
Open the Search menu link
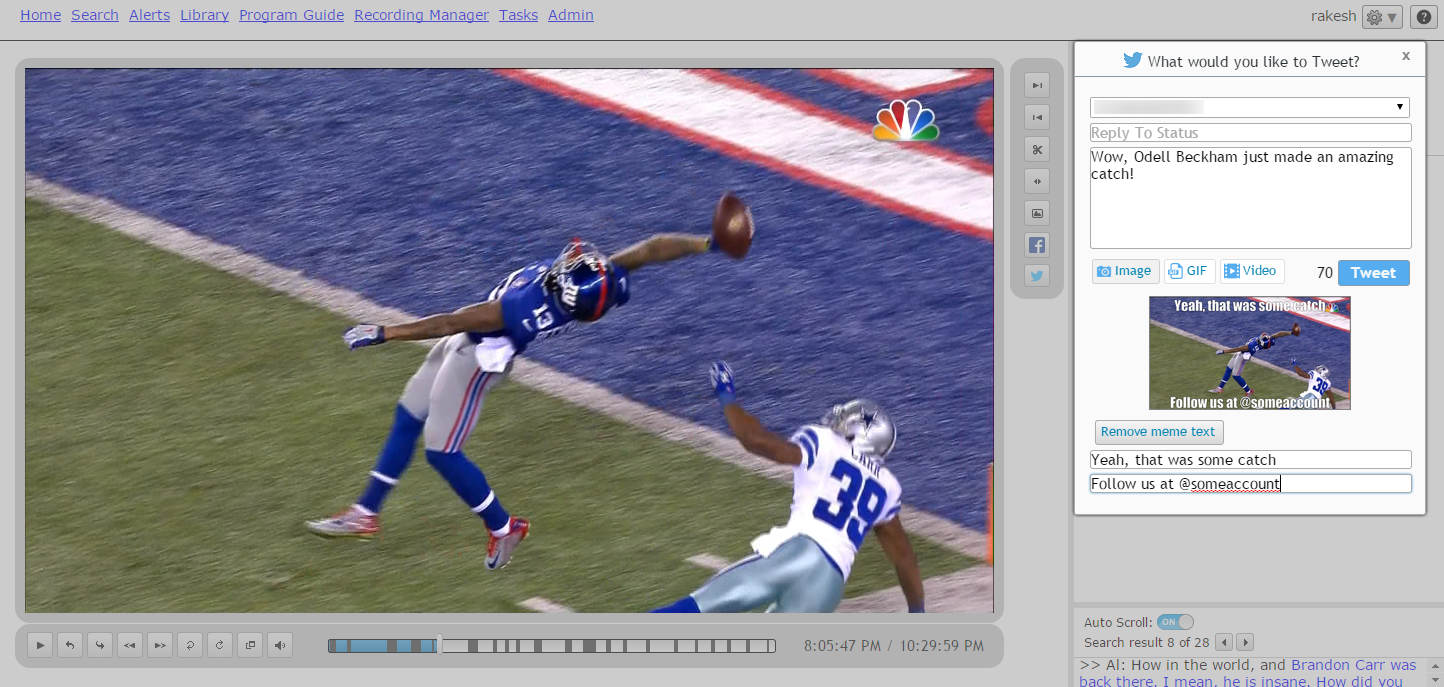tap(95, 15)
